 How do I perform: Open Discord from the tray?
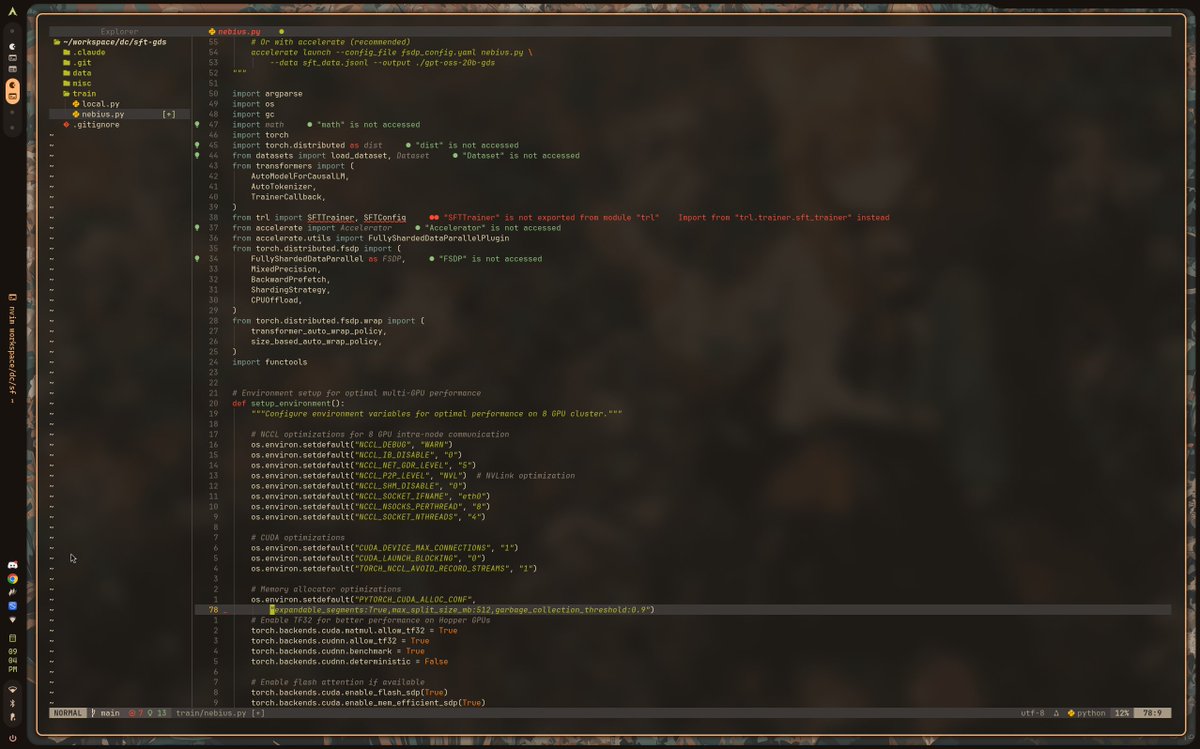tap(12, 566)
